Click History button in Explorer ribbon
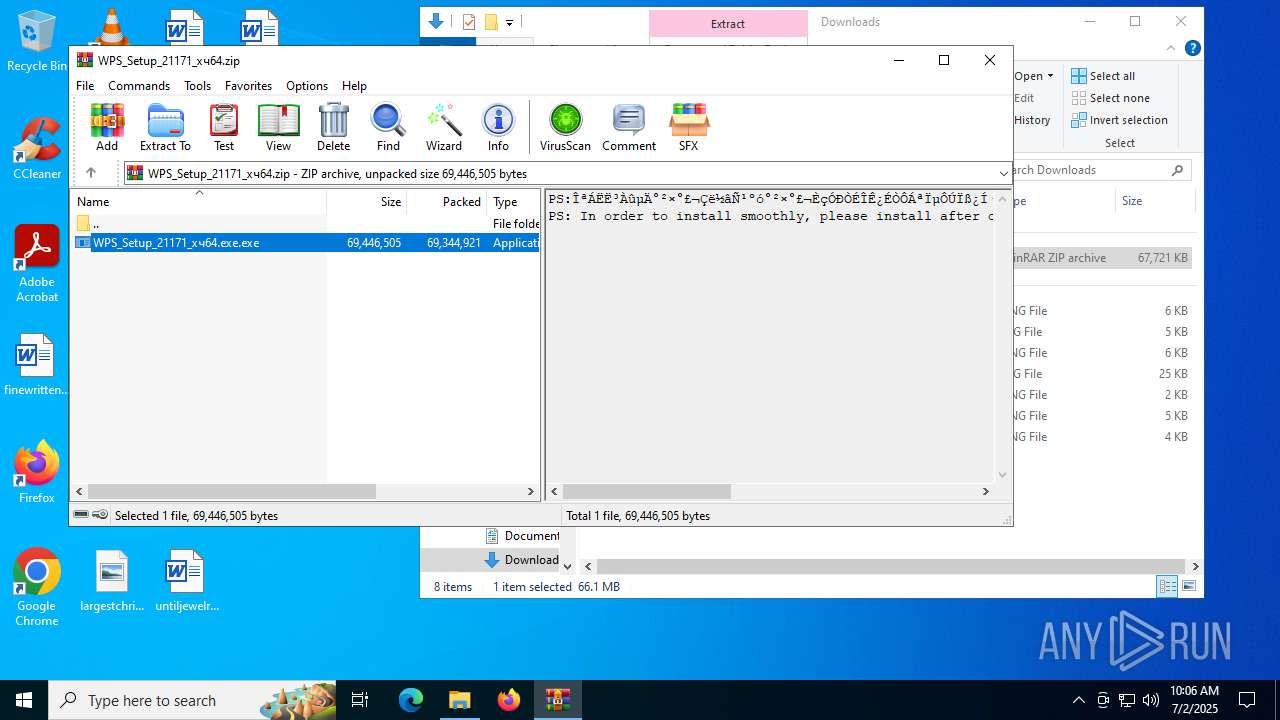 tap(1032, 120)
